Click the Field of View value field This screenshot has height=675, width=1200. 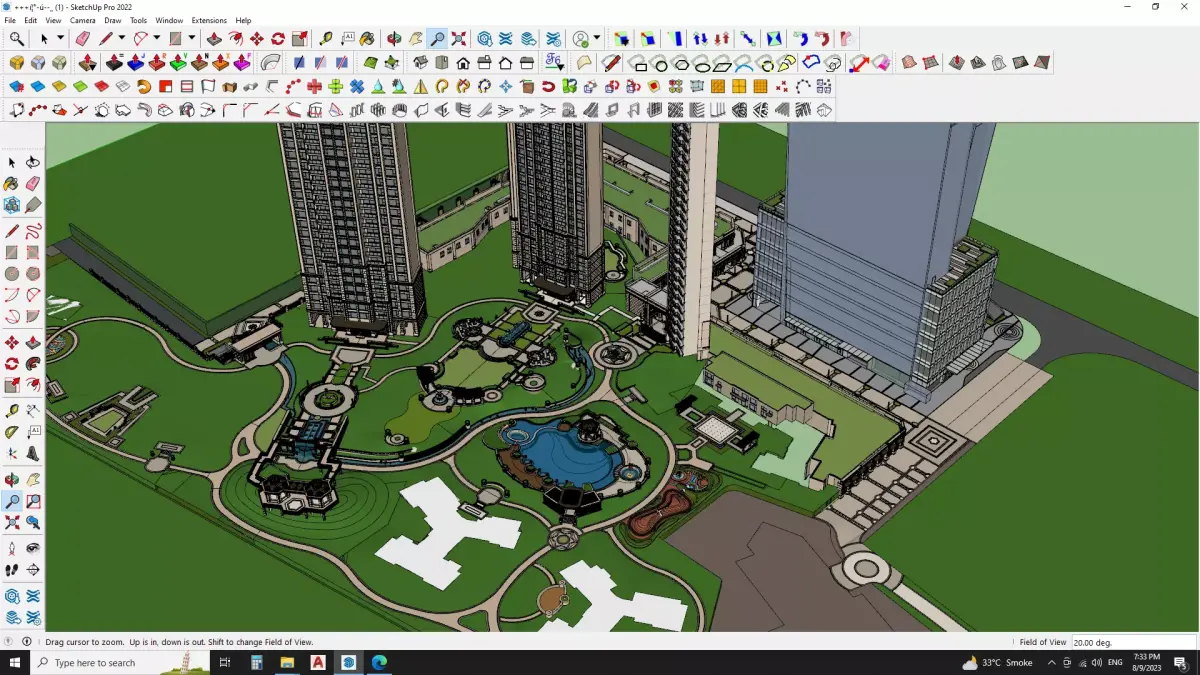(x=1133, y=642)
